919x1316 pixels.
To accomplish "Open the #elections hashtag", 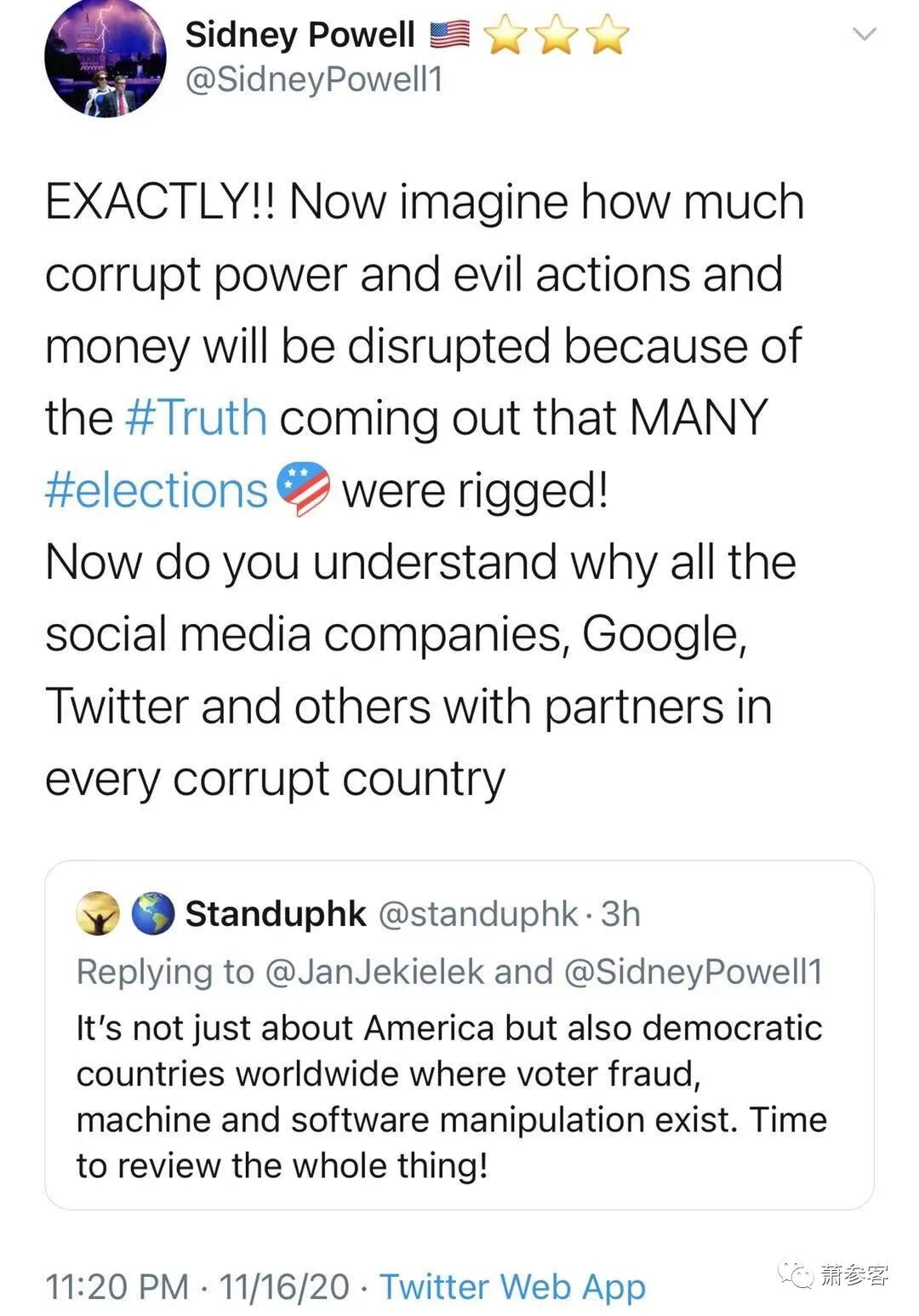I will click(156, 490).
